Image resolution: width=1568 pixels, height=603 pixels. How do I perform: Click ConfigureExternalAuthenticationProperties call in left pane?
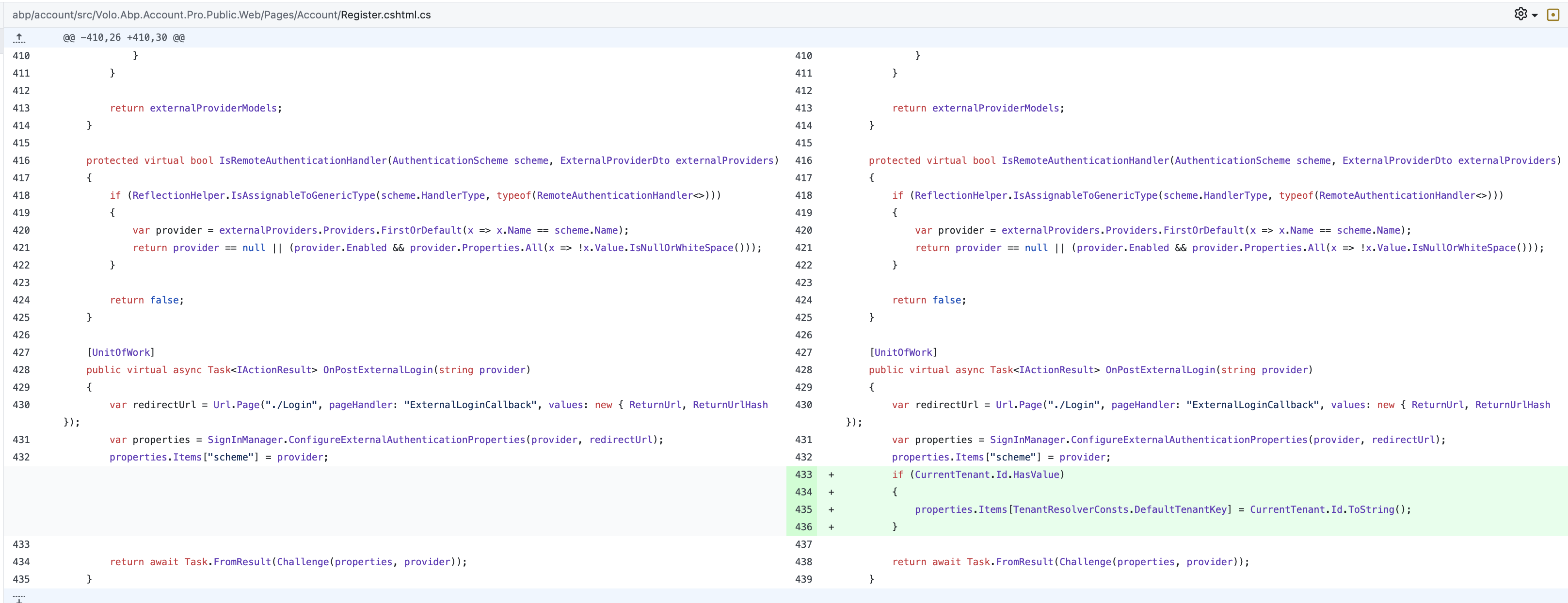click(x=407, y=440)
